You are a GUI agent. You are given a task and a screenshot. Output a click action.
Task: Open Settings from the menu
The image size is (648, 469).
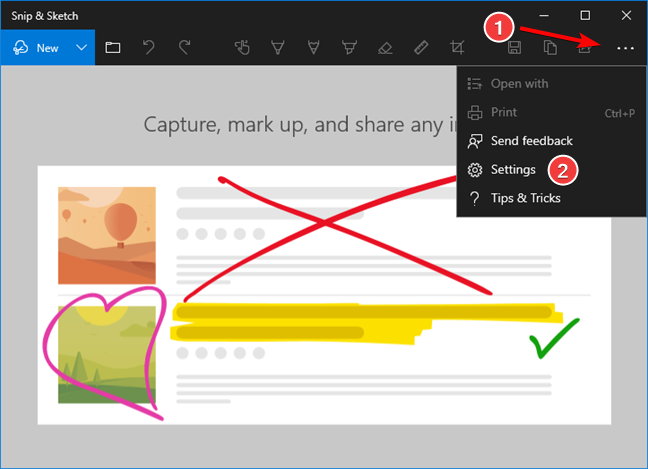pos(512,170)
